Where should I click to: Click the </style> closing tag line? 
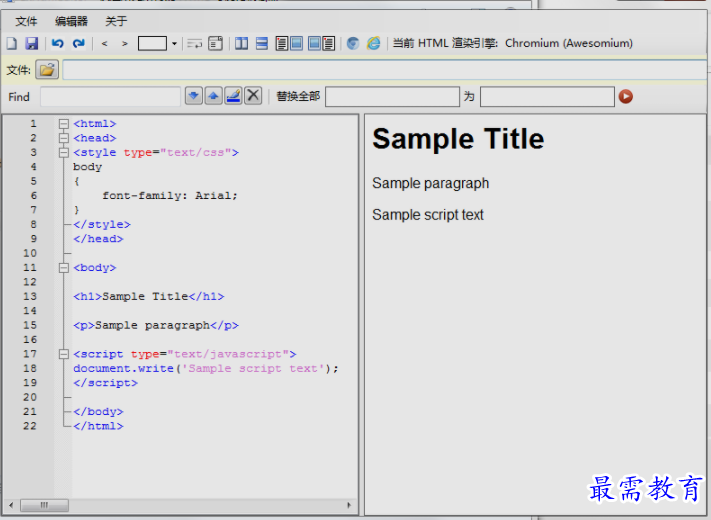pyautogui.click(x=102, y=225)
